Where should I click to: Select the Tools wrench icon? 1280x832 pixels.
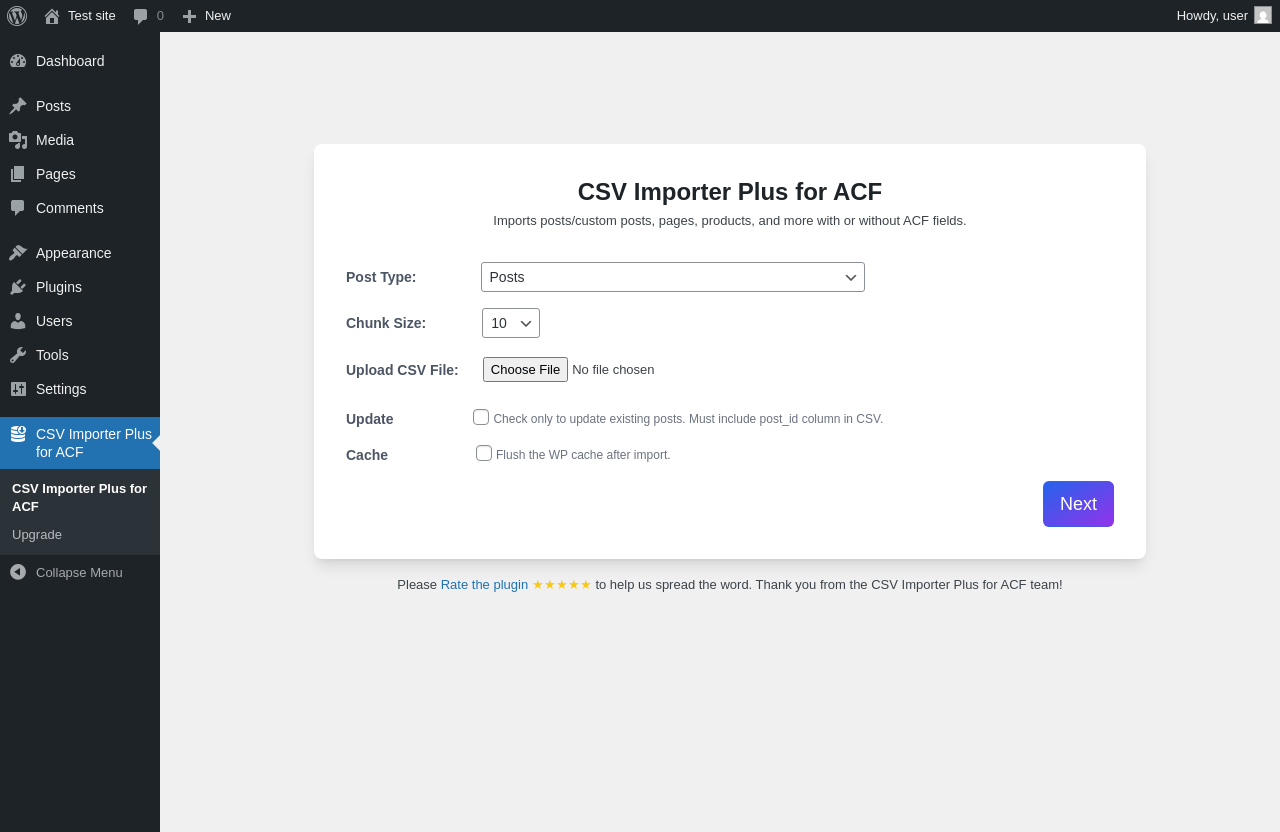click(18, 355)
